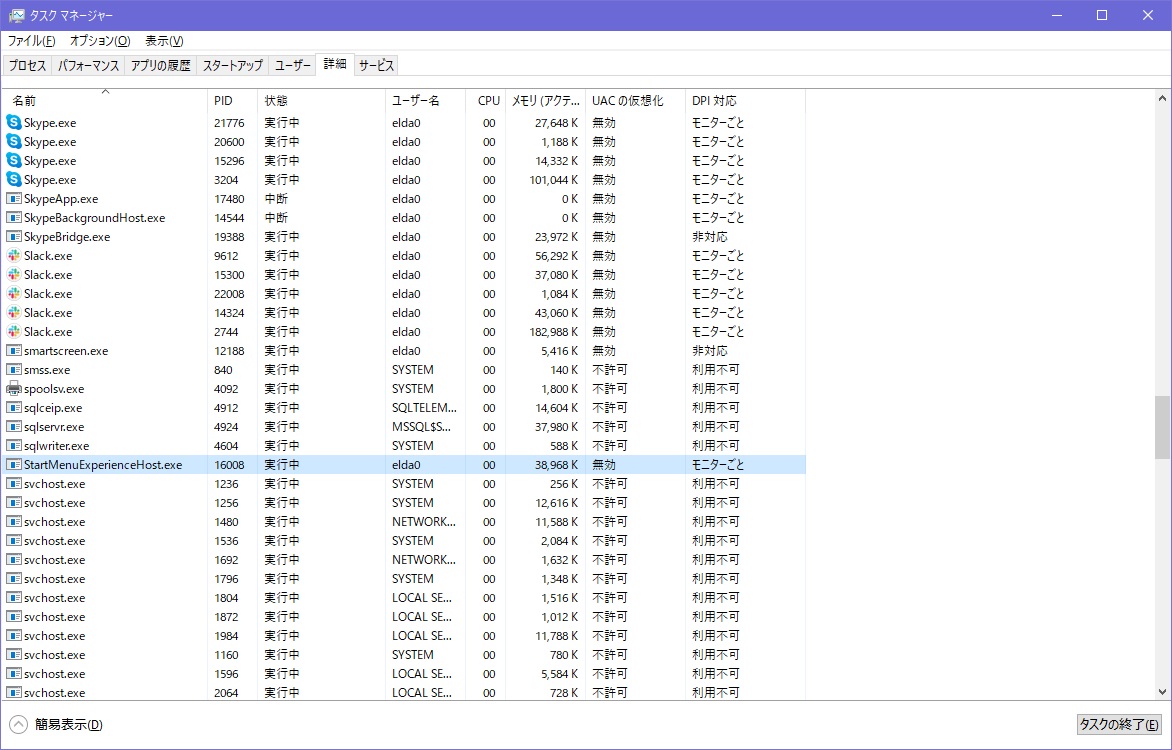Click Task Manager title bar icon
1172x750 pixels.
click(x=16, y=15)
